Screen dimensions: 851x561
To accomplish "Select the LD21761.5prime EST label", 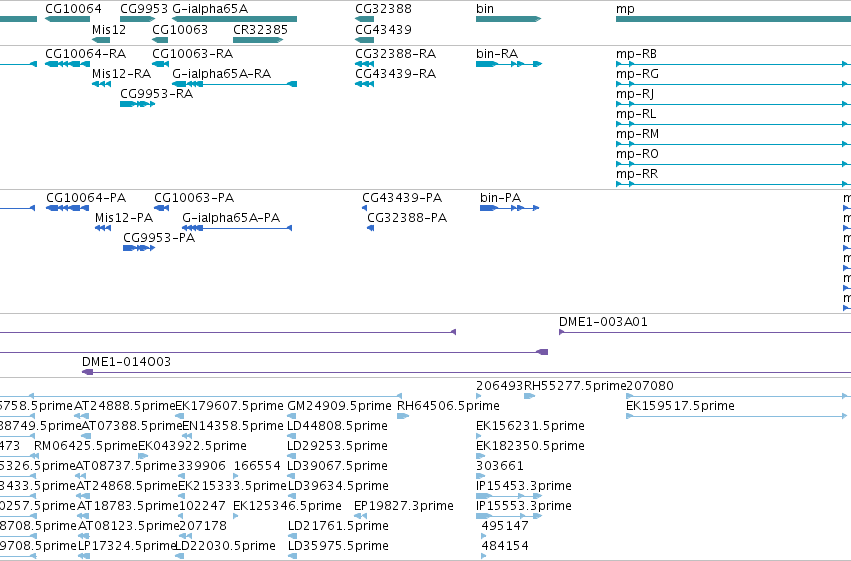I will point(338,526).
